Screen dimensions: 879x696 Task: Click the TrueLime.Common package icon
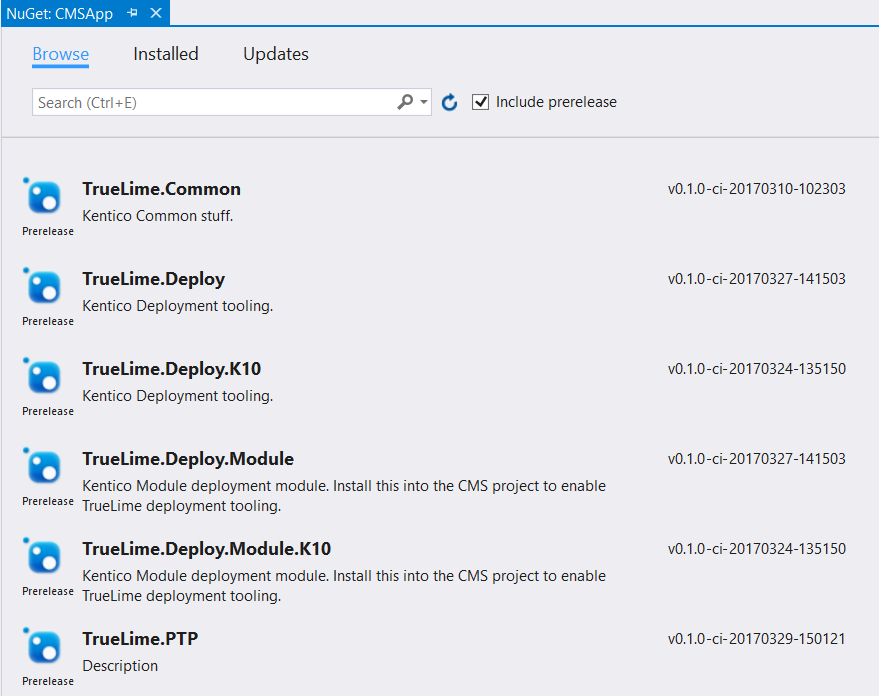[x=43, y=197]
